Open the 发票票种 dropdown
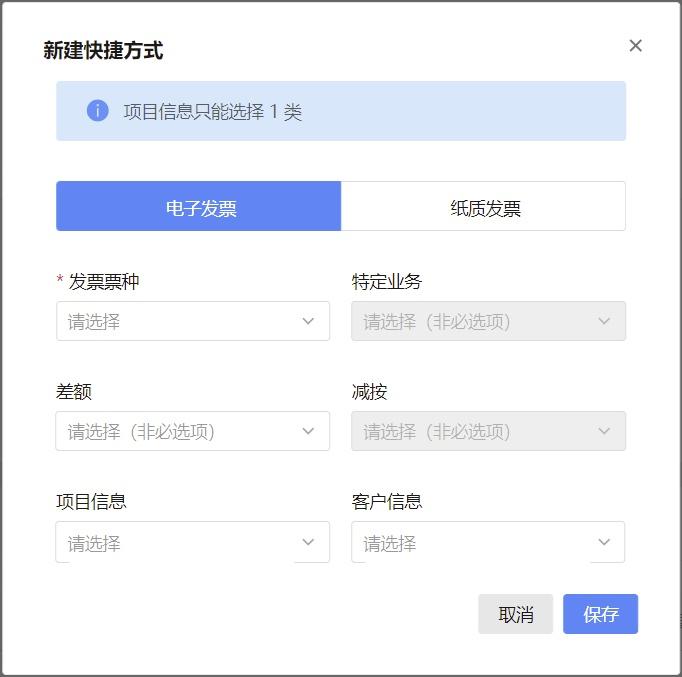 point(180,322)
